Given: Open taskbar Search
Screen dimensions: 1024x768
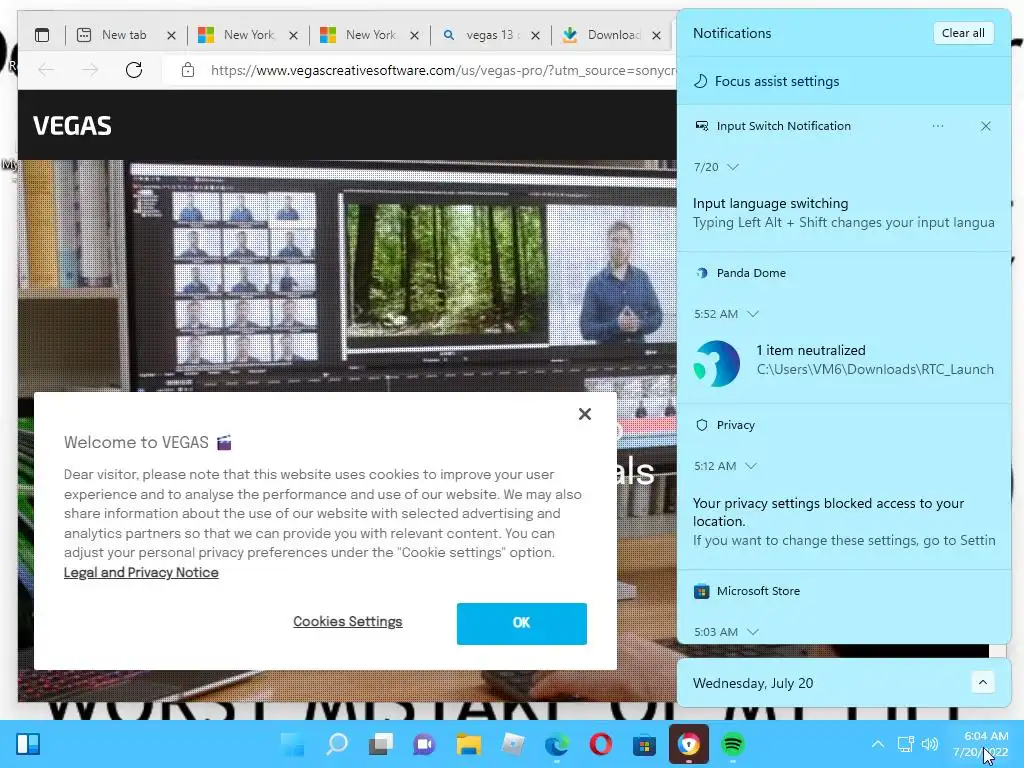Looking at the screenshot, I should pos(337,744).
